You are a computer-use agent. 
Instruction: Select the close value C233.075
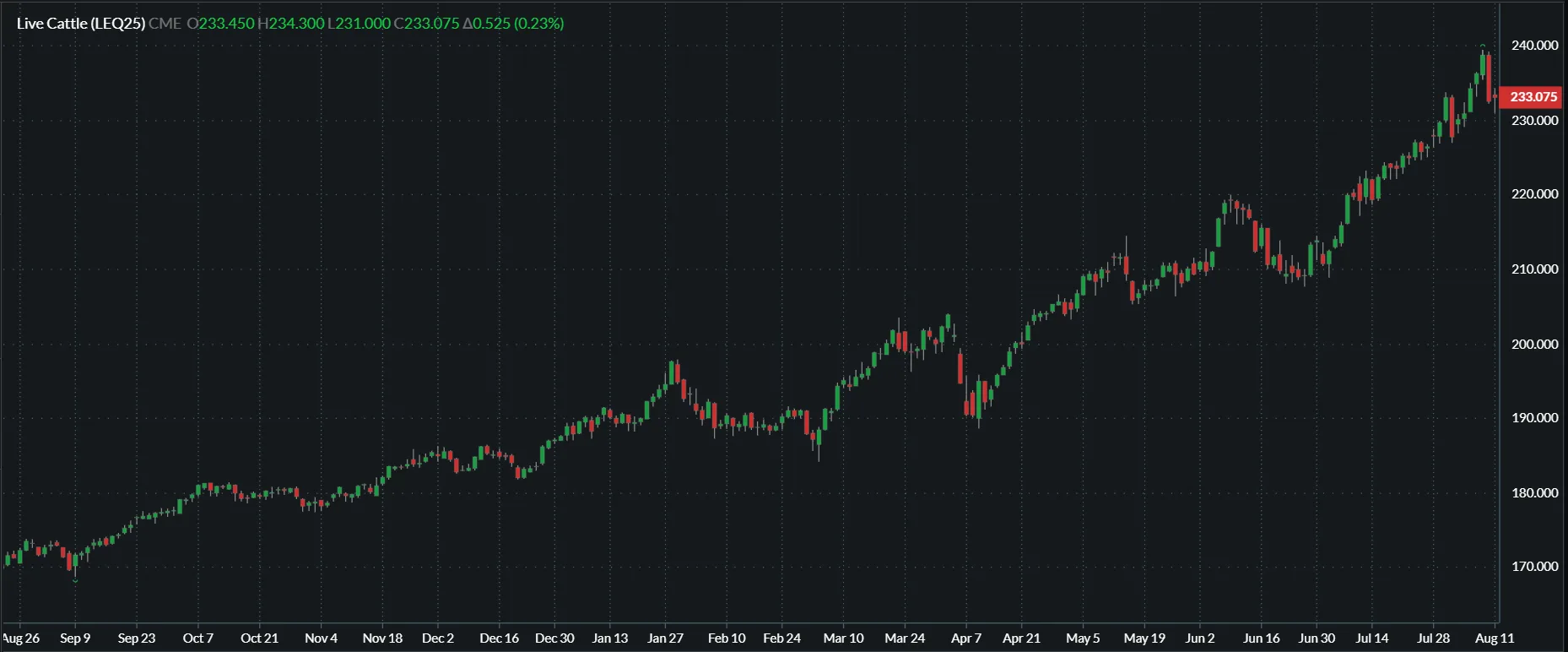[426, 24]
